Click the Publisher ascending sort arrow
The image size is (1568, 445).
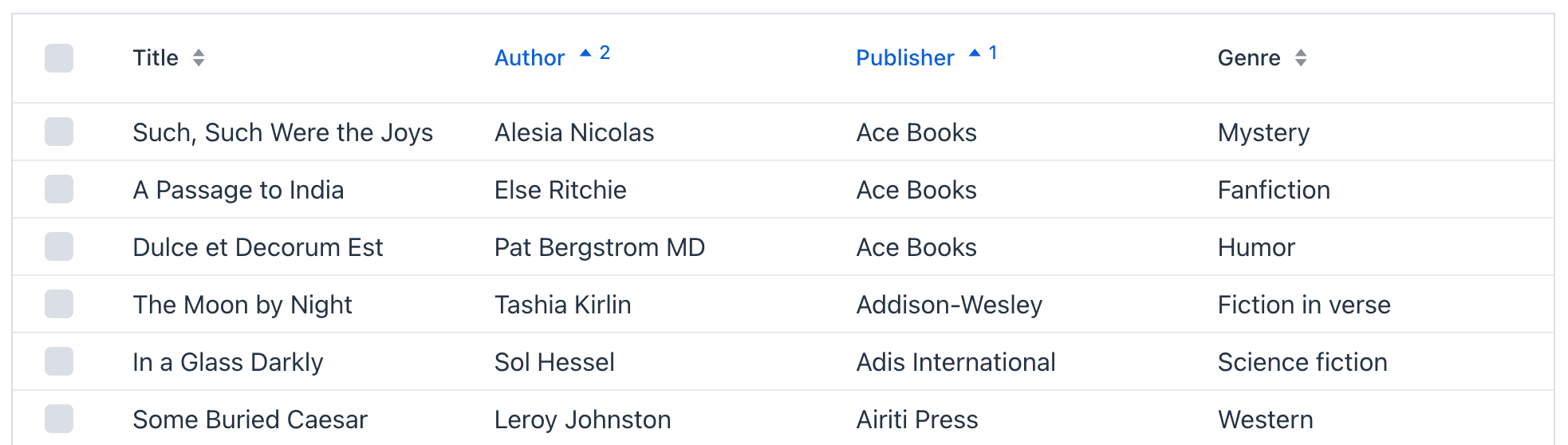coord(975,53)
